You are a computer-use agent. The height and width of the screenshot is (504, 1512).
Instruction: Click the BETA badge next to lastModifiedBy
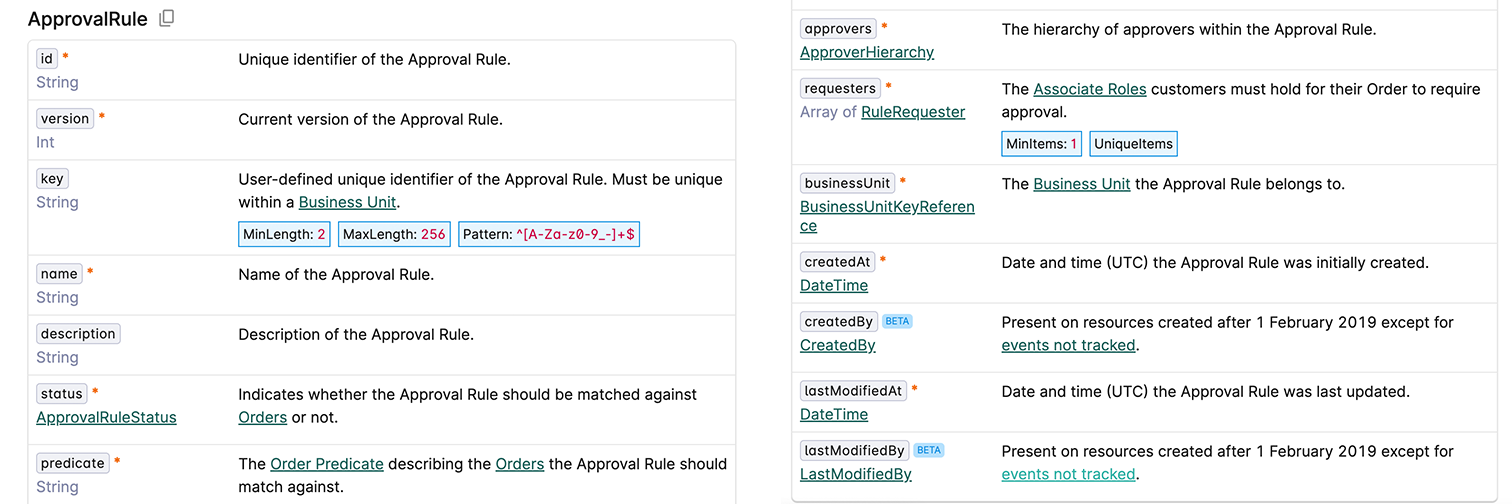929,451
